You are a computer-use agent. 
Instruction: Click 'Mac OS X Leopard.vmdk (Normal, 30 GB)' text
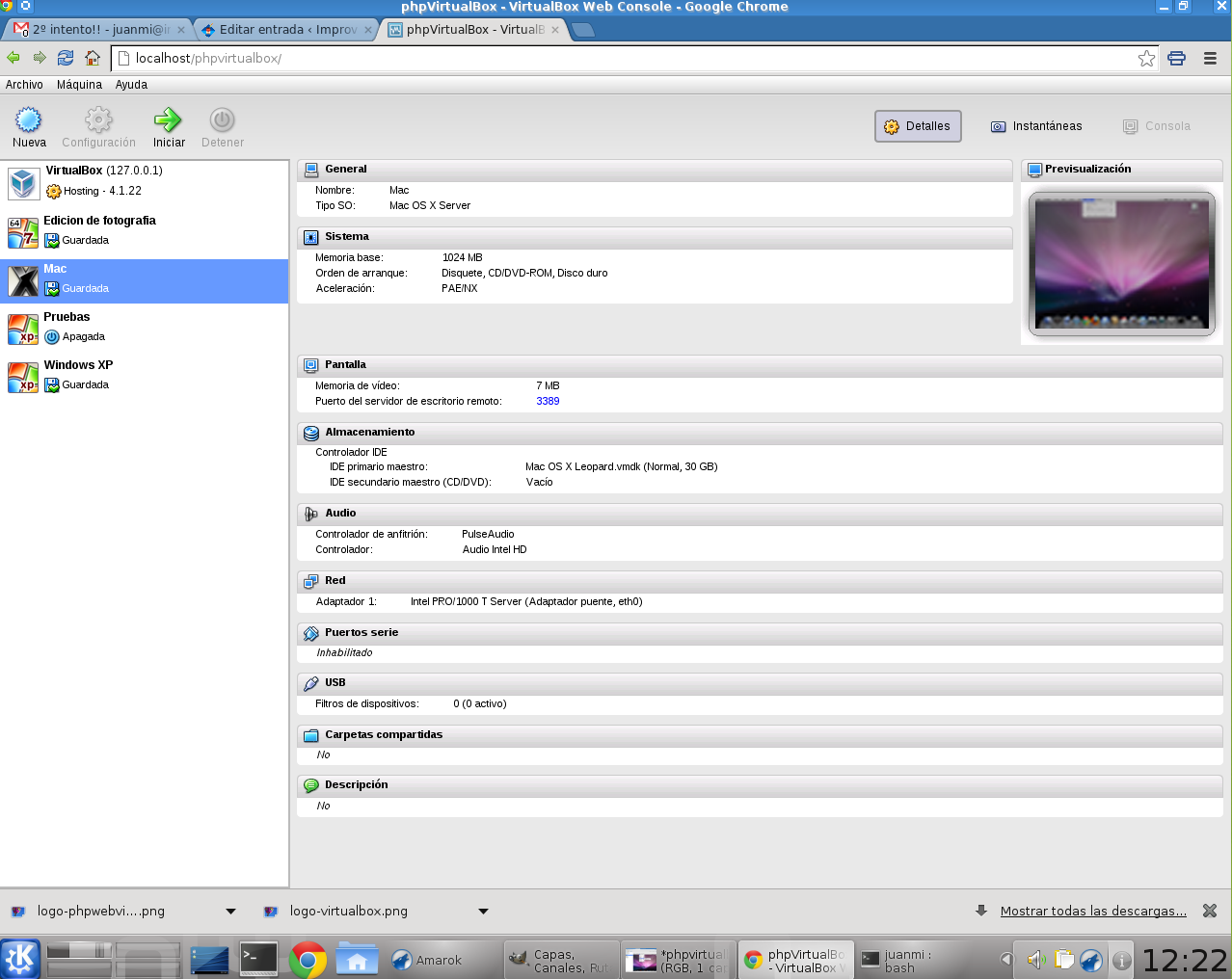tap(622, 467)
